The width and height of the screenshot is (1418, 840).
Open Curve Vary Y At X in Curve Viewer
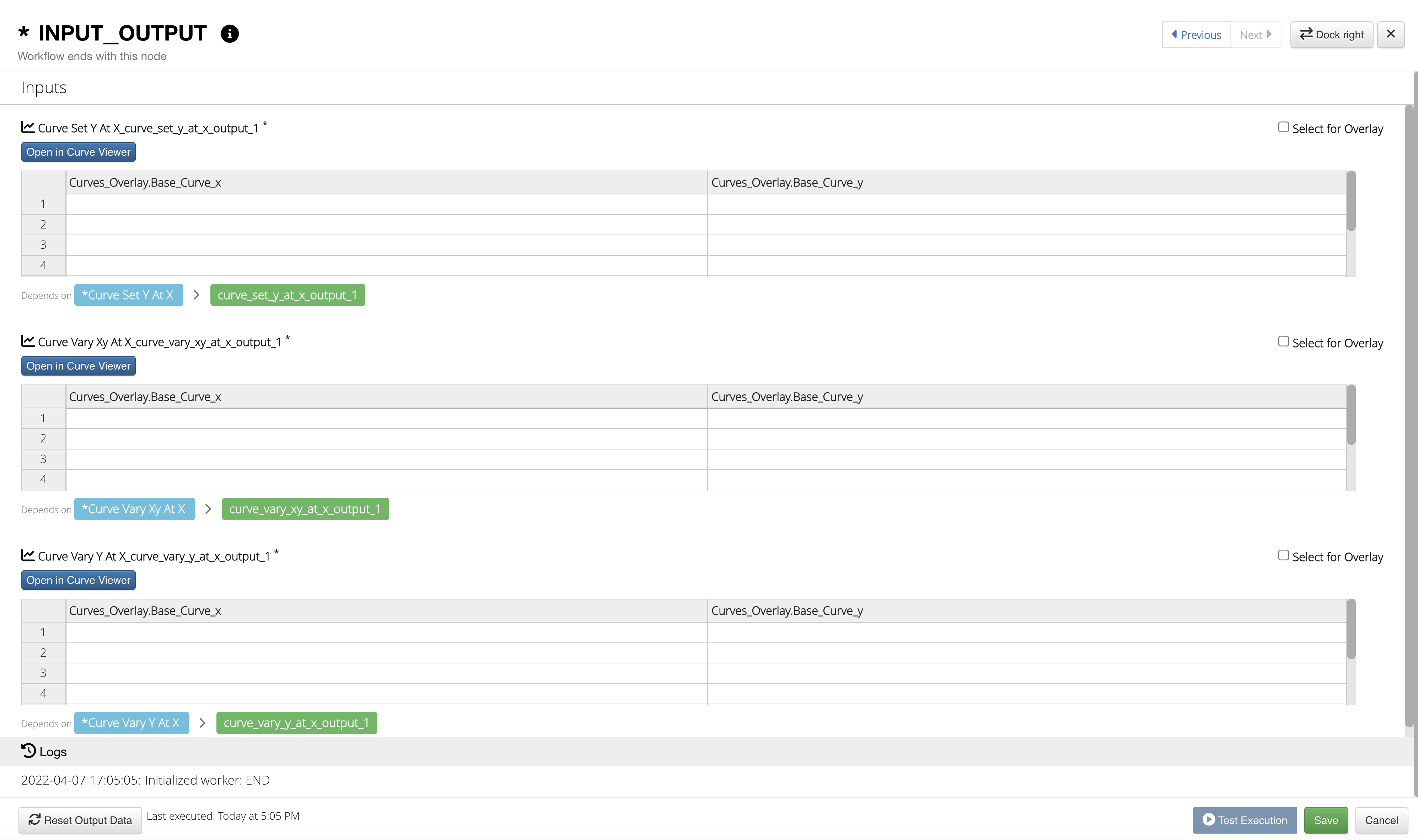78,580
